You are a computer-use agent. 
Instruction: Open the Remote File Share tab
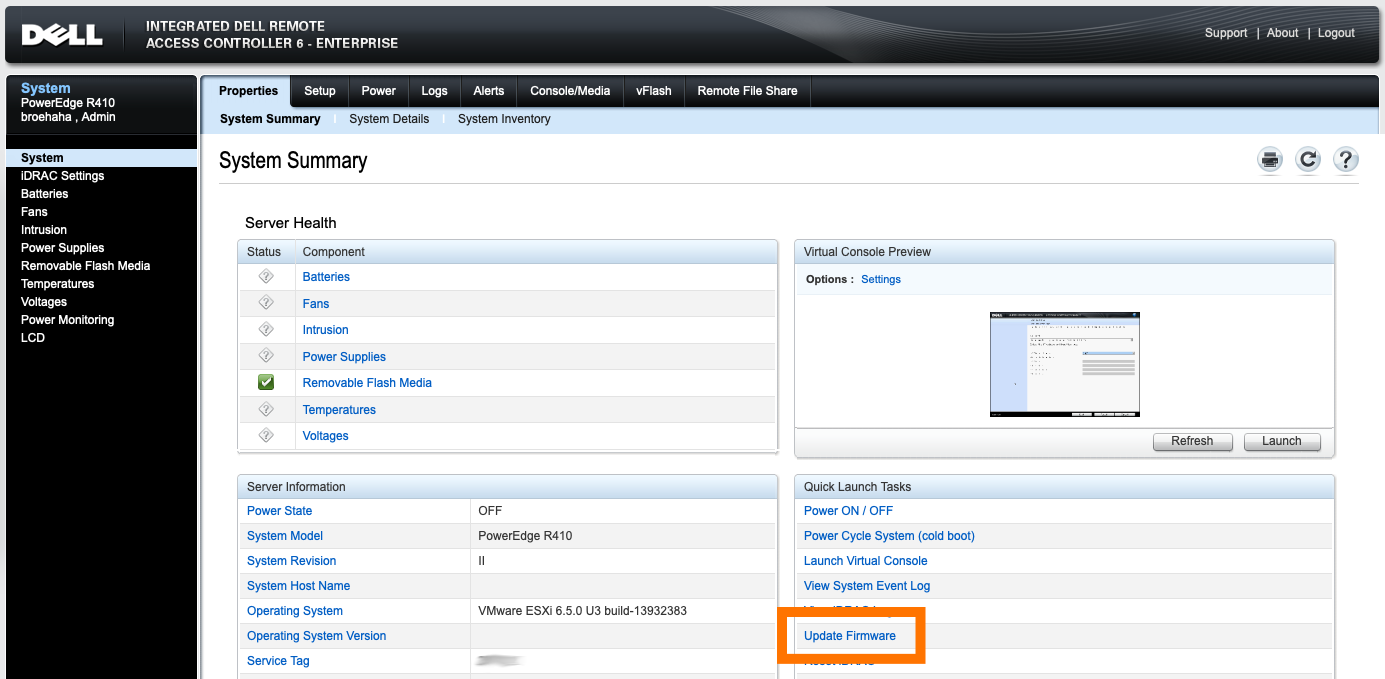tap(748, 91)
